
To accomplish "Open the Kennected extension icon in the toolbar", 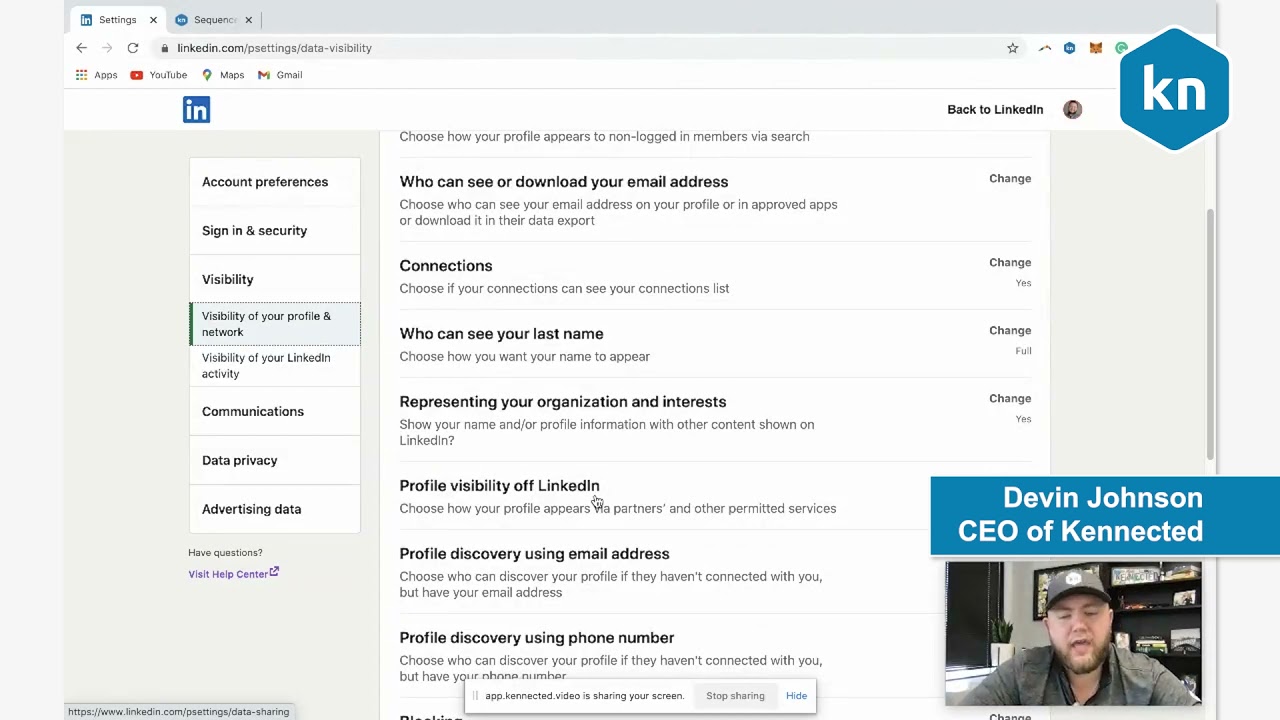I will pyautogui.click(x=1070, y=48).
